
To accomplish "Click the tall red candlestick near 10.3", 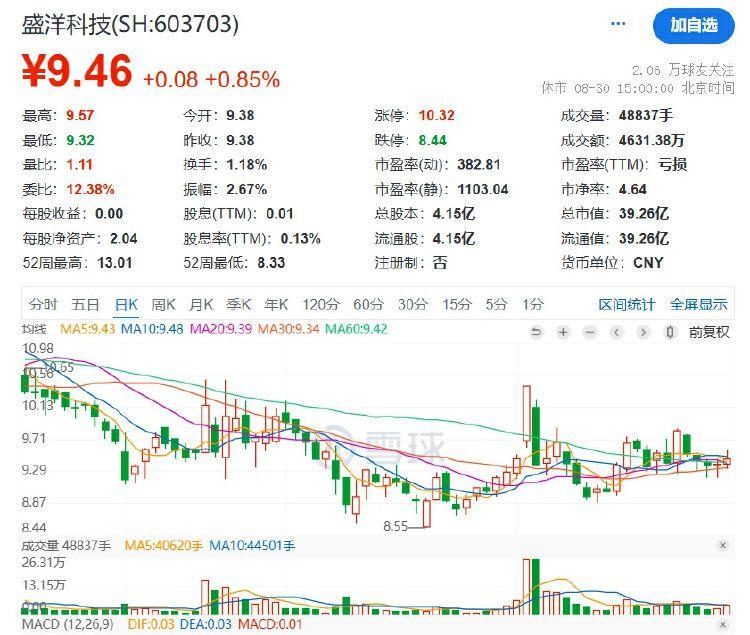I will coord(527,414).
